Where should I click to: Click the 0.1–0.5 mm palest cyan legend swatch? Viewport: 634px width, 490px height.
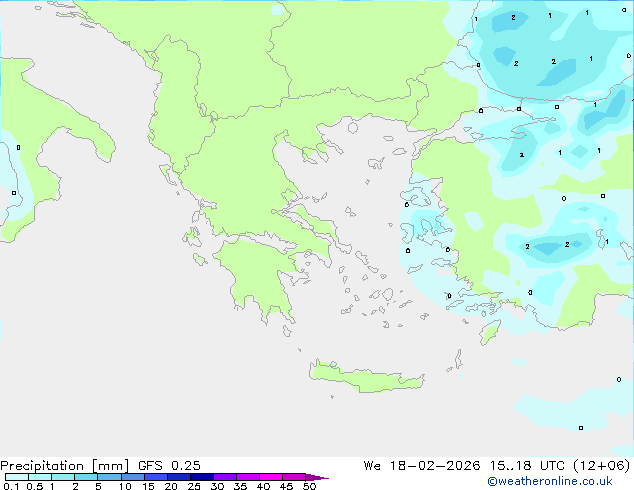[x=17, y=477]
